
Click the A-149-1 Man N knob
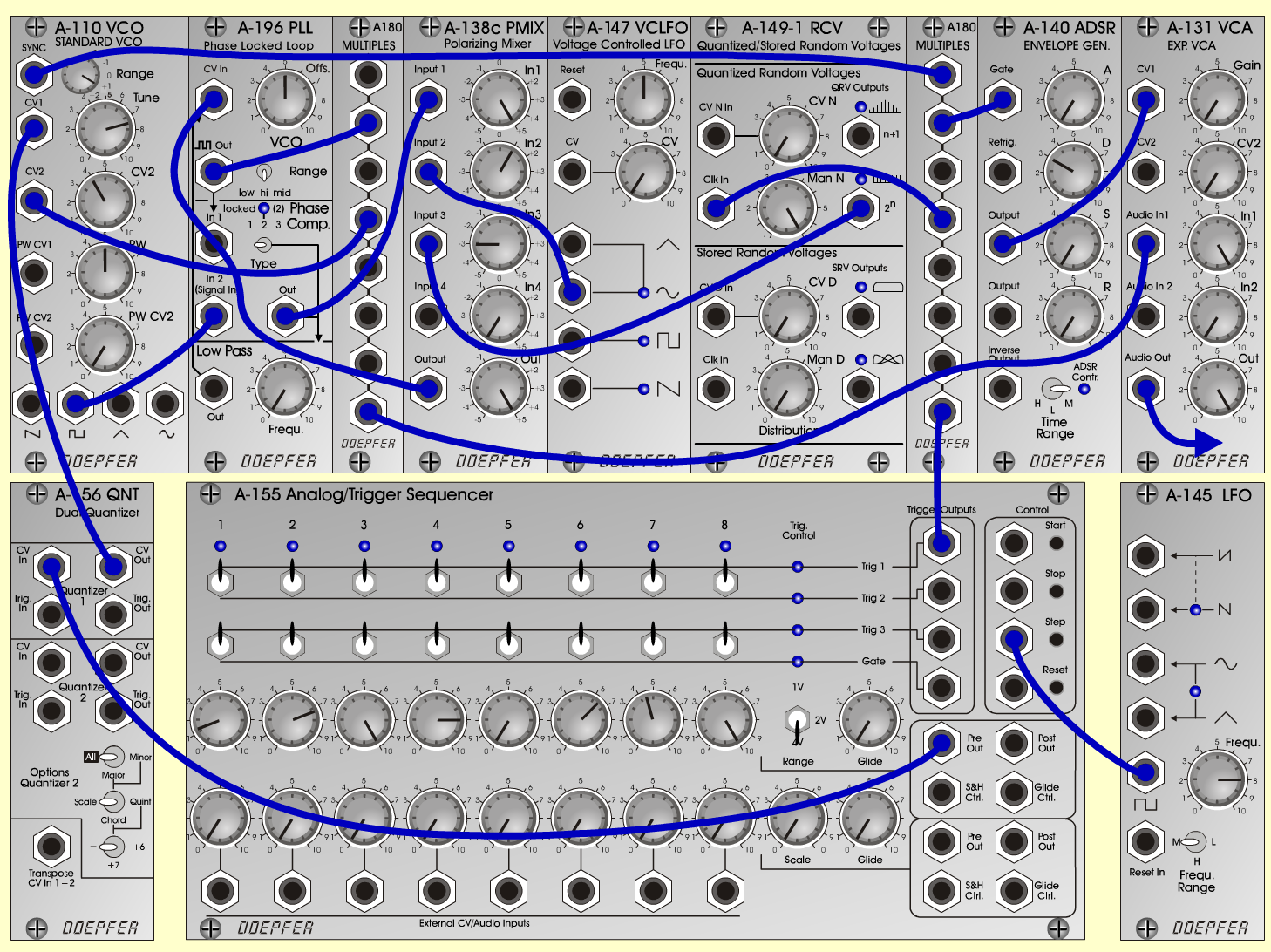pos(787,208)
